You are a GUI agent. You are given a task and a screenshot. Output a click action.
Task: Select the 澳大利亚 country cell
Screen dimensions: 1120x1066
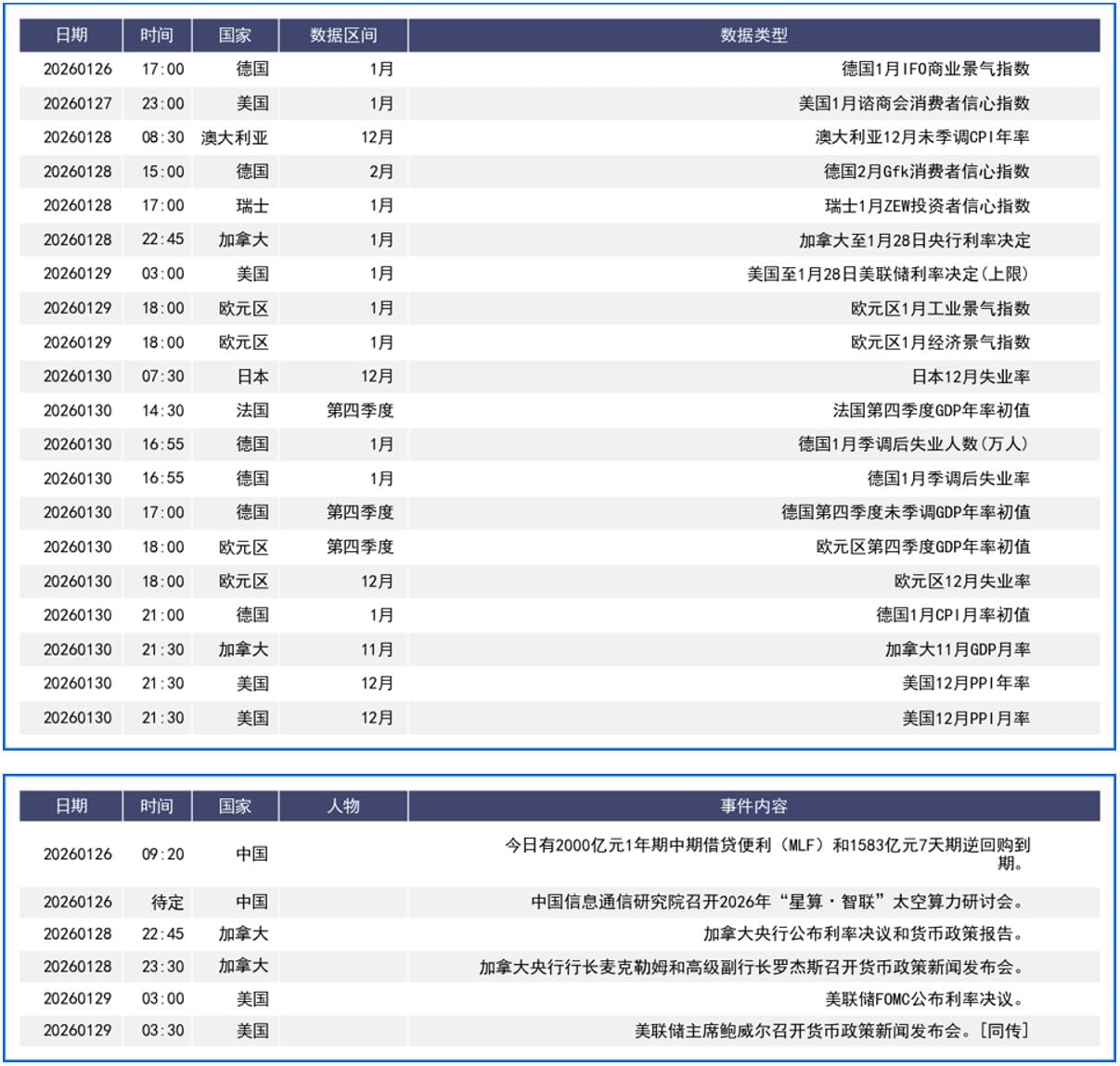tap(235, 137)
